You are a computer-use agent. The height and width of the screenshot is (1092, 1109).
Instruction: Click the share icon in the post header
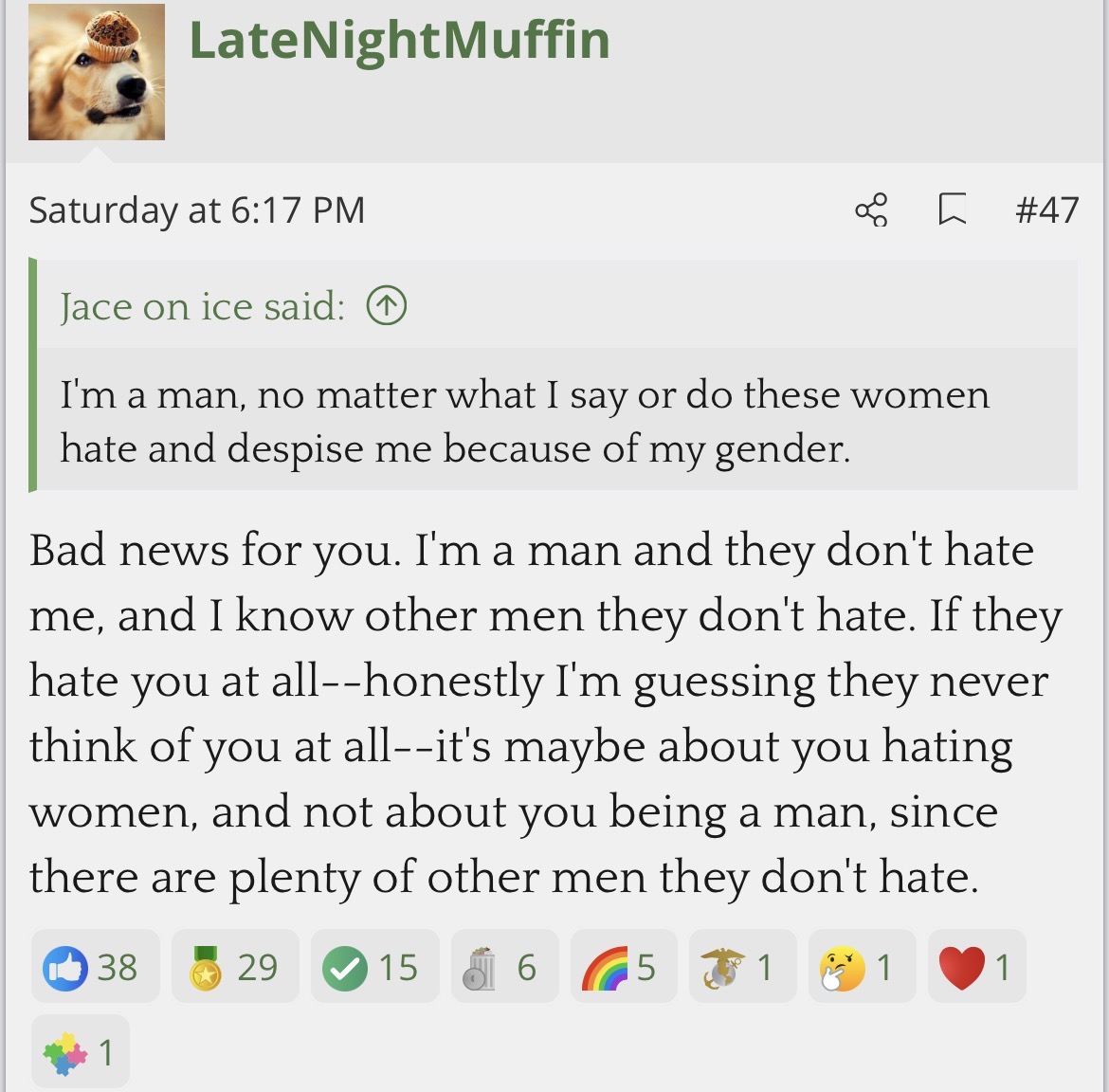pos(871,209)
